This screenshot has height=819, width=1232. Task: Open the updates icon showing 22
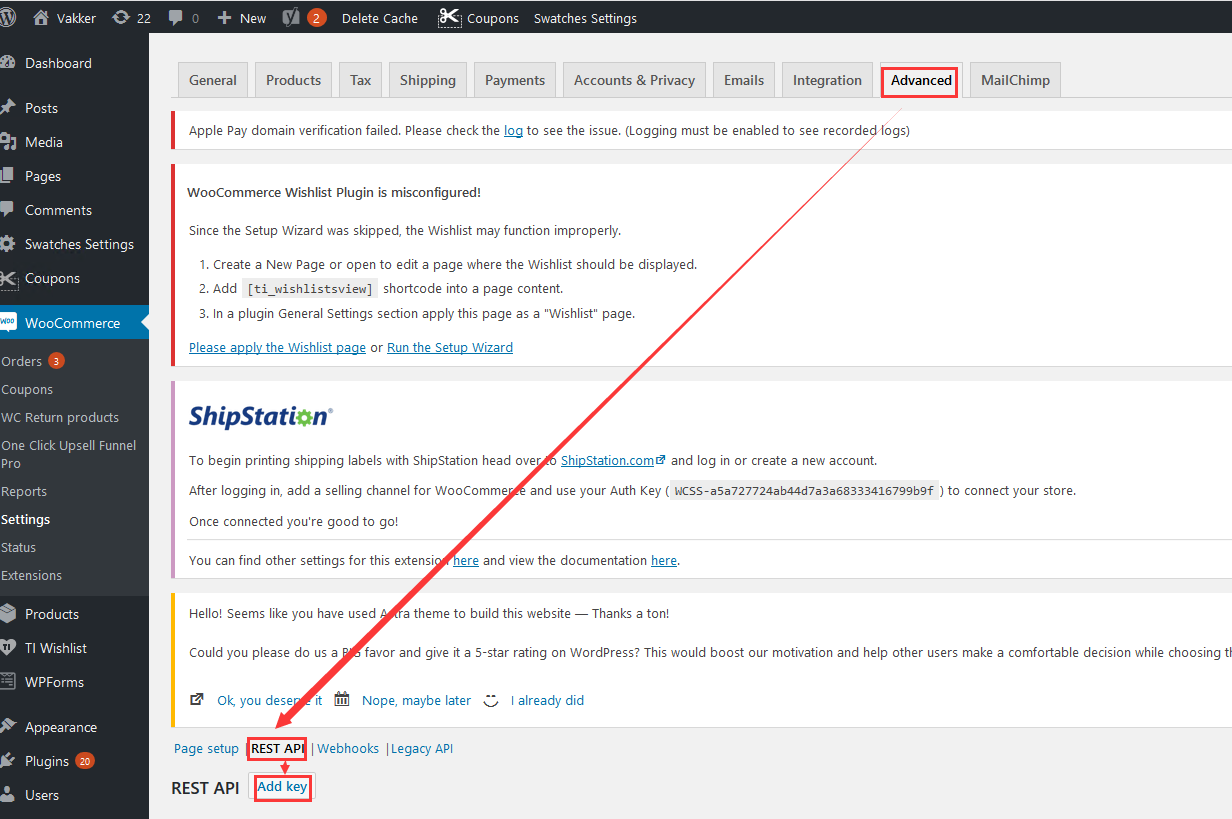click(121, 18)
